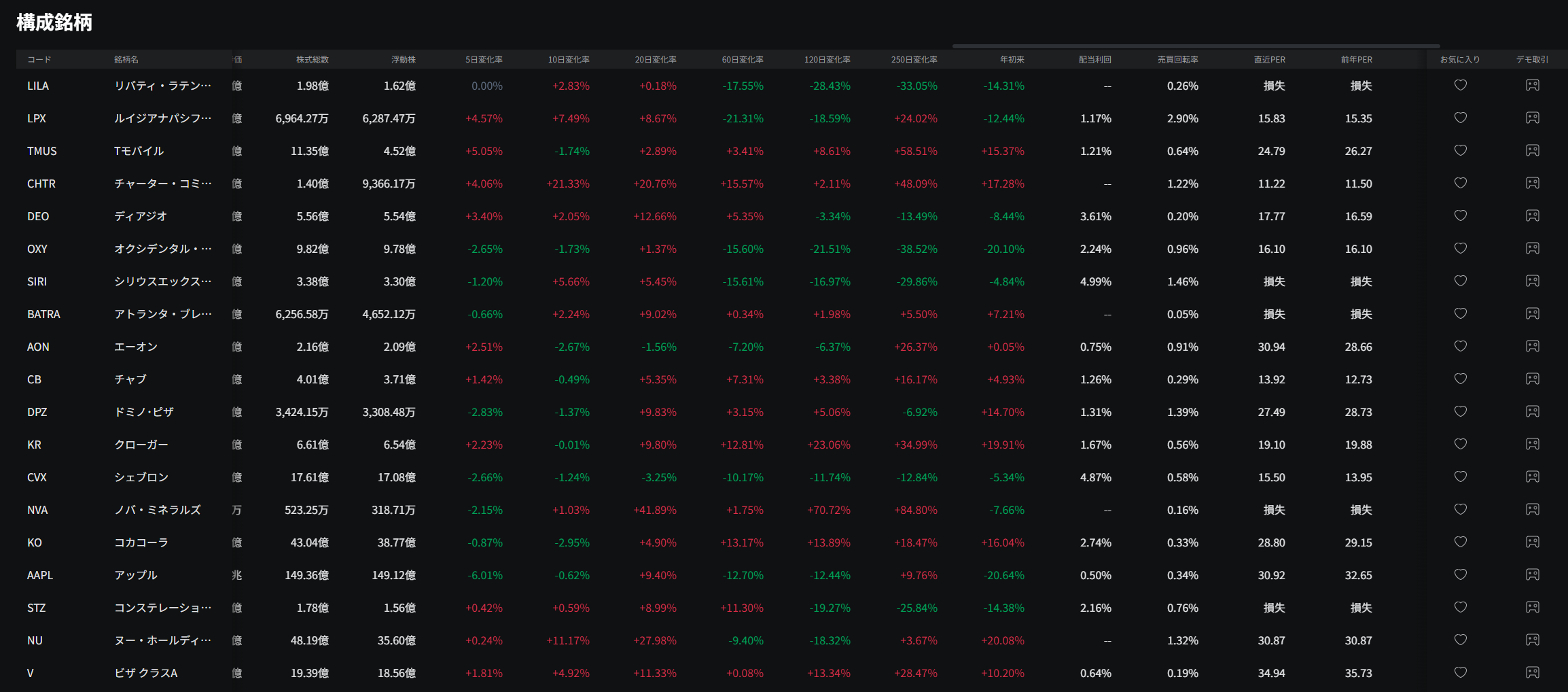Sort by 年初来 header

click(1012, 60)
